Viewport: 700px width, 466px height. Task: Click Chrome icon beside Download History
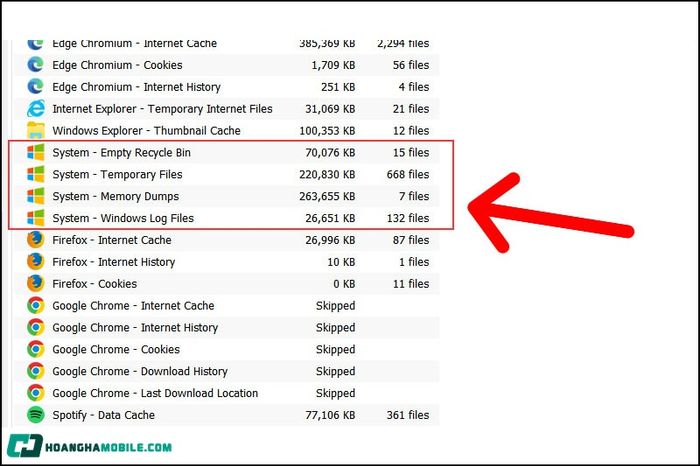35,371
